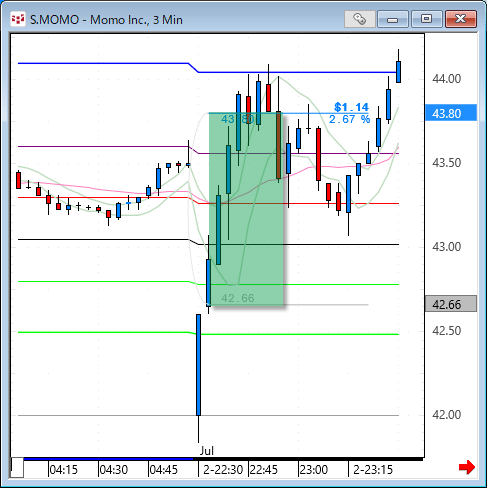Click the Jul month label

tap(207, 451)
